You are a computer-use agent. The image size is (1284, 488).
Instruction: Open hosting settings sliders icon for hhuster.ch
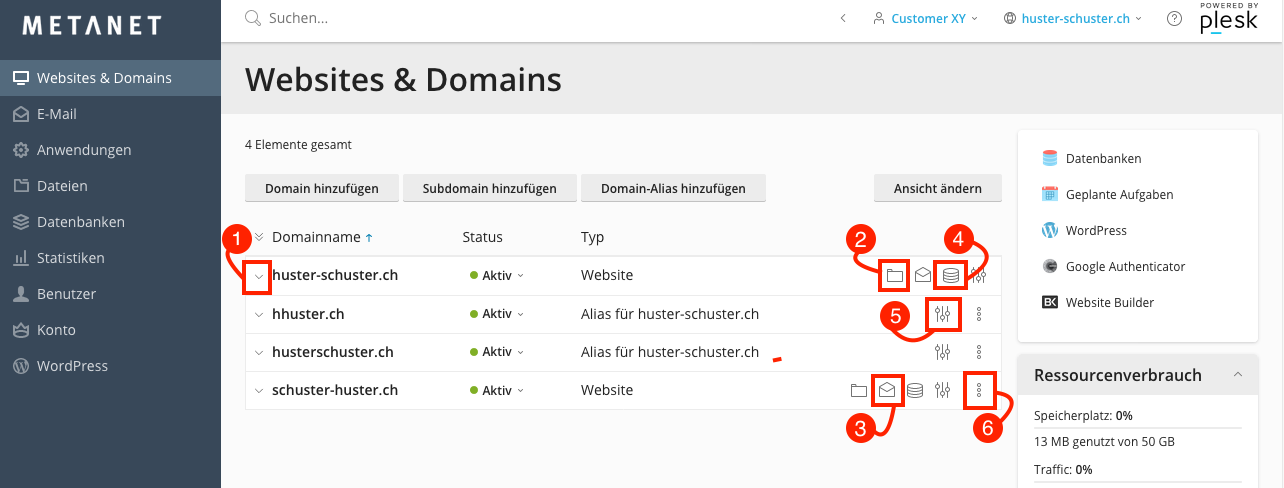[x=942, y=314]
